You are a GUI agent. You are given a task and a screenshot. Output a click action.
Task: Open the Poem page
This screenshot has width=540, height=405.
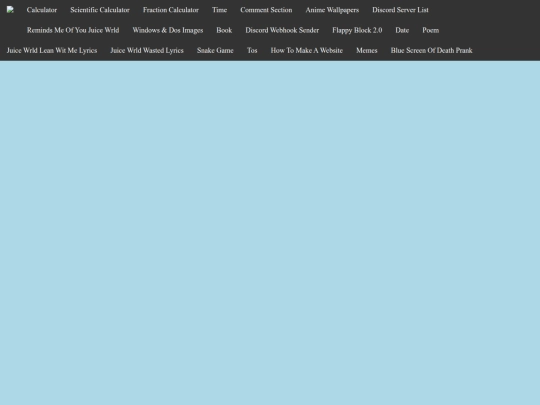coord(431,30)
